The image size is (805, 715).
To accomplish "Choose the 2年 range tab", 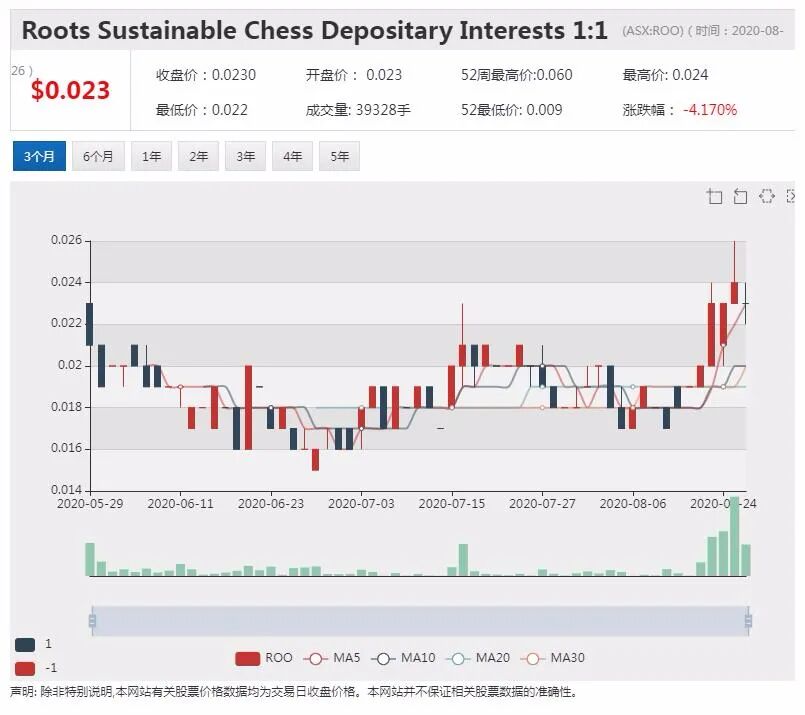I will tap(198, 156).
